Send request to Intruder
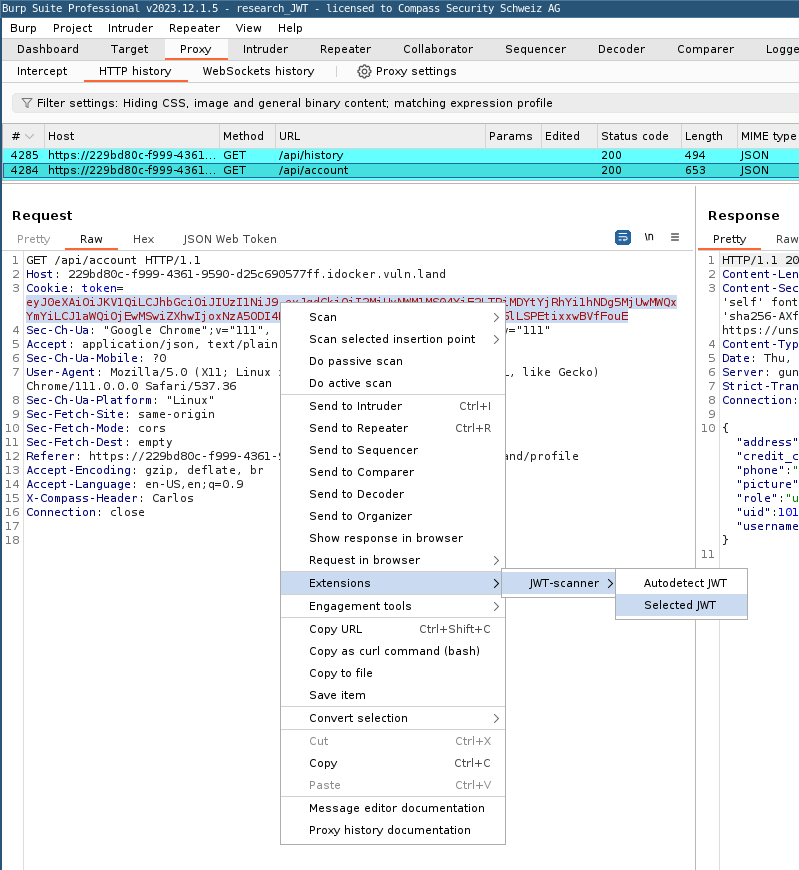 tap(355, 406)
